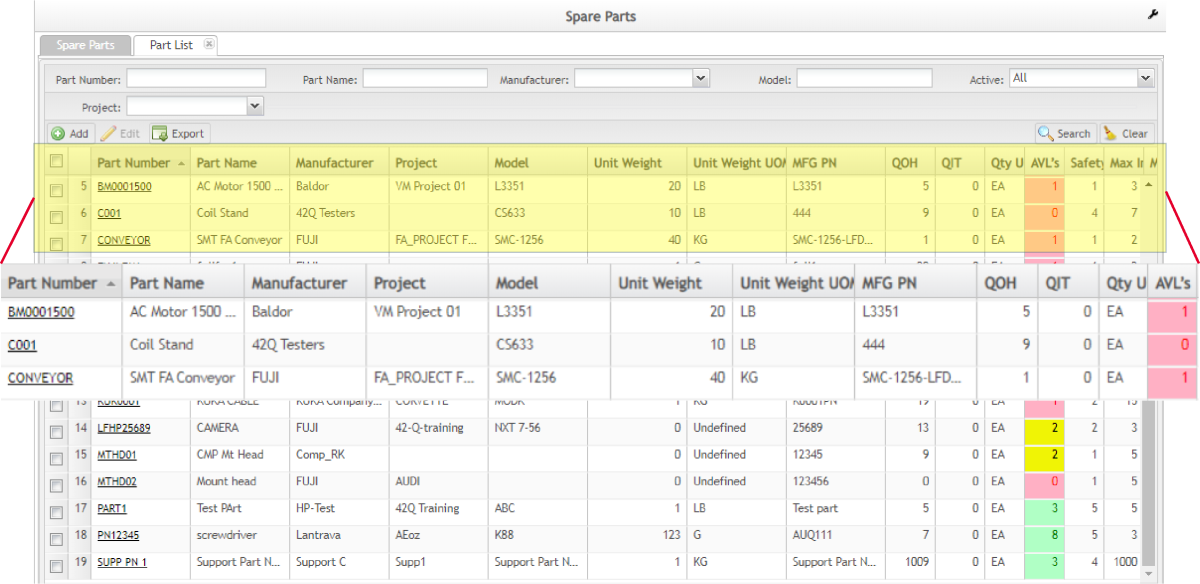Close the Part List tab

(x=208, y=44)
